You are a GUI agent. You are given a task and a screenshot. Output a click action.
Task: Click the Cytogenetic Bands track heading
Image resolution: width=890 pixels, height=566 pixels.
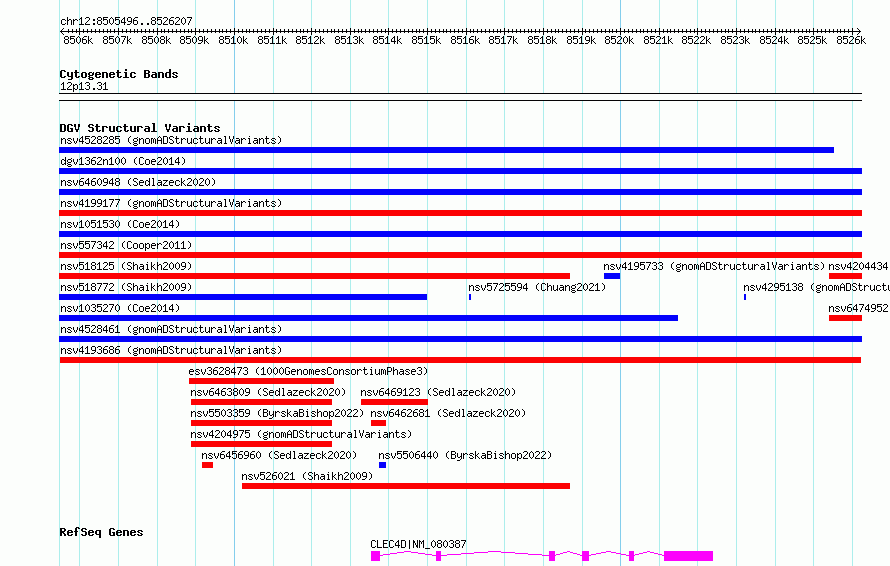(119, 74)
